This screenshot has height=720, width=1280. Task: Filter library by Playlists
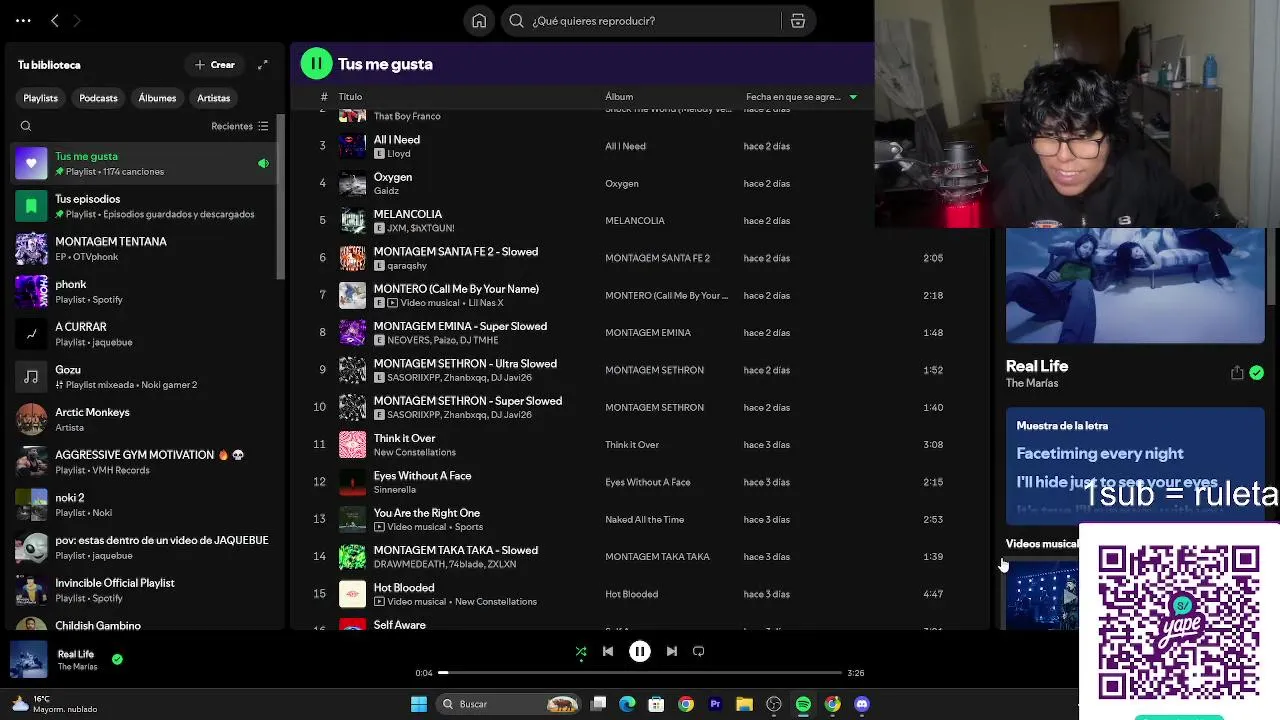point(41,98)
